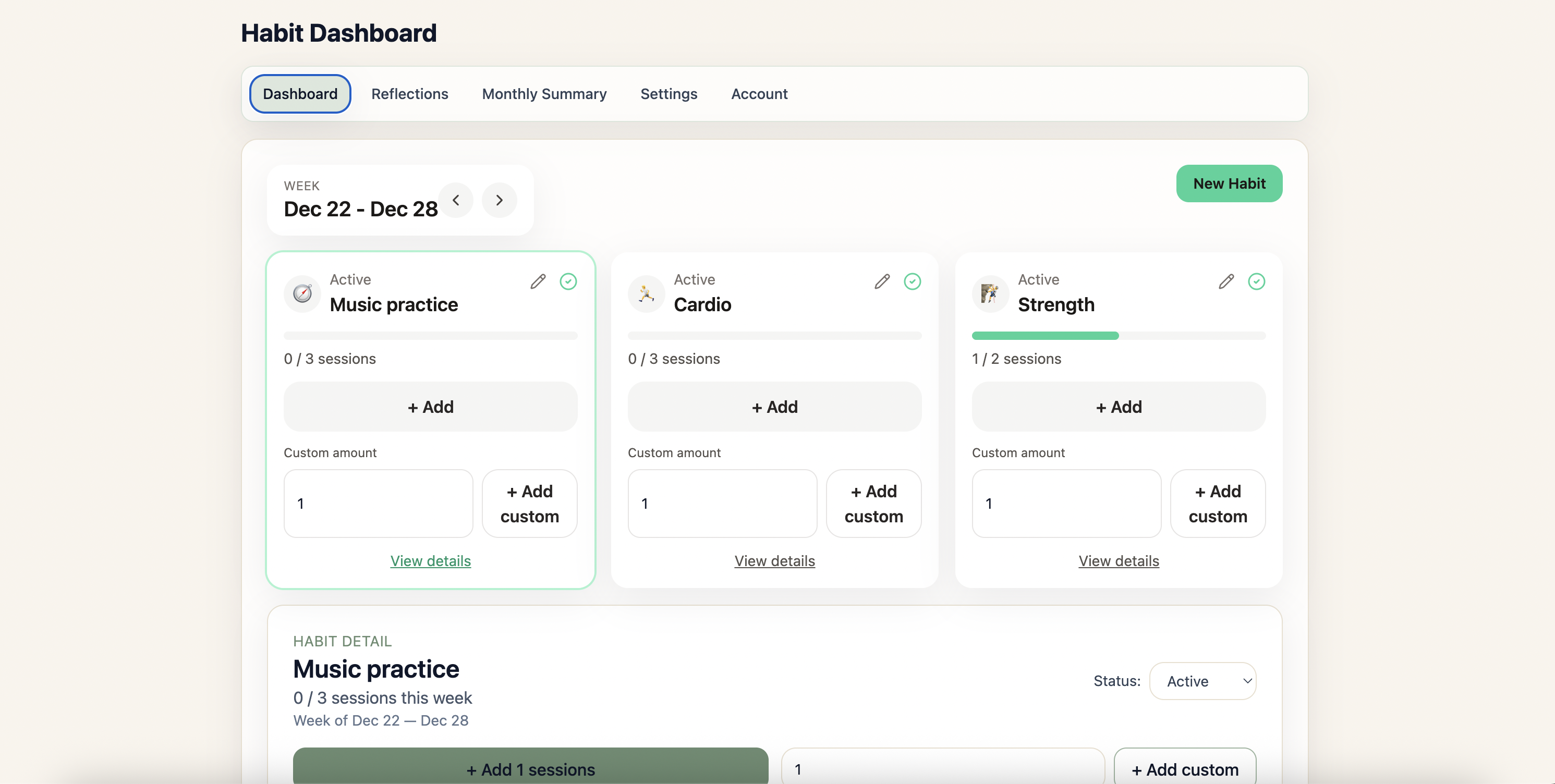Click the pencil edit icon on Cardio card
This screenshot has width=1555, height=784.
pyautogui.click(x=882, y=281)
